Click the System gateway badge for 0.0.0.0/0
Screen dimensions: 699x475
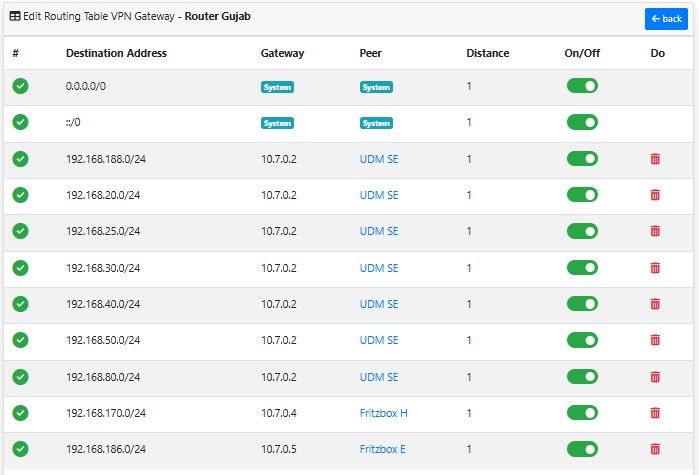coord(277,87)
